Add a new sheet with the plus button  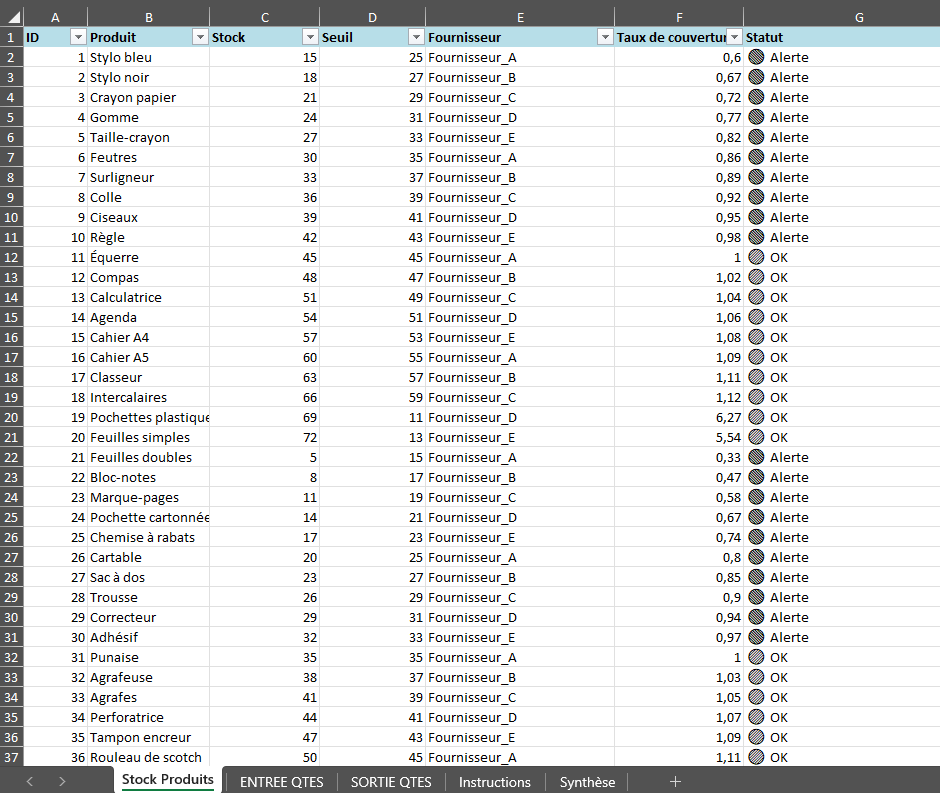[675, 782]
